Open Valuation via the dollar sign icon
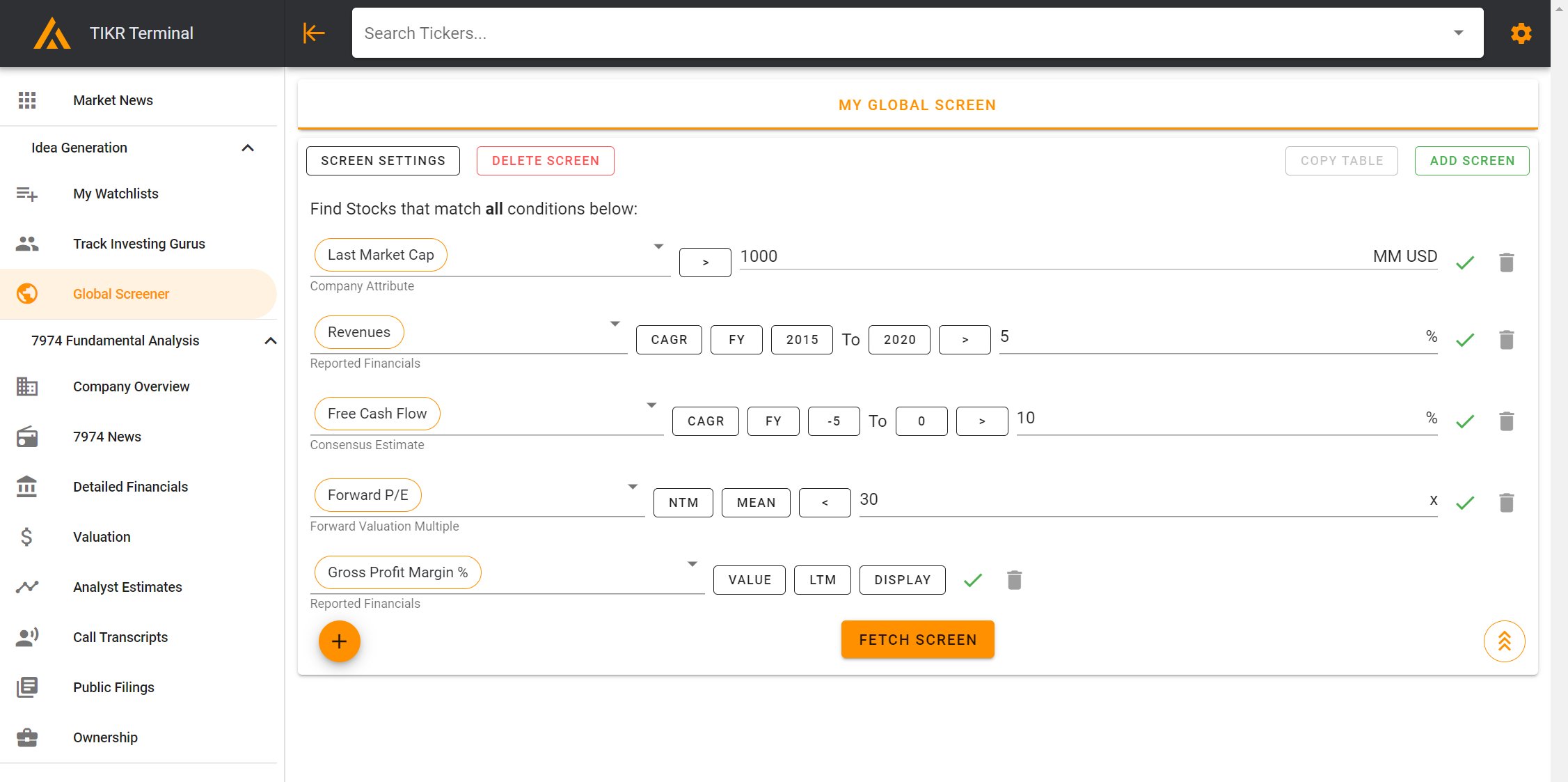The image size is (1568, 782). tap(26, 537)
